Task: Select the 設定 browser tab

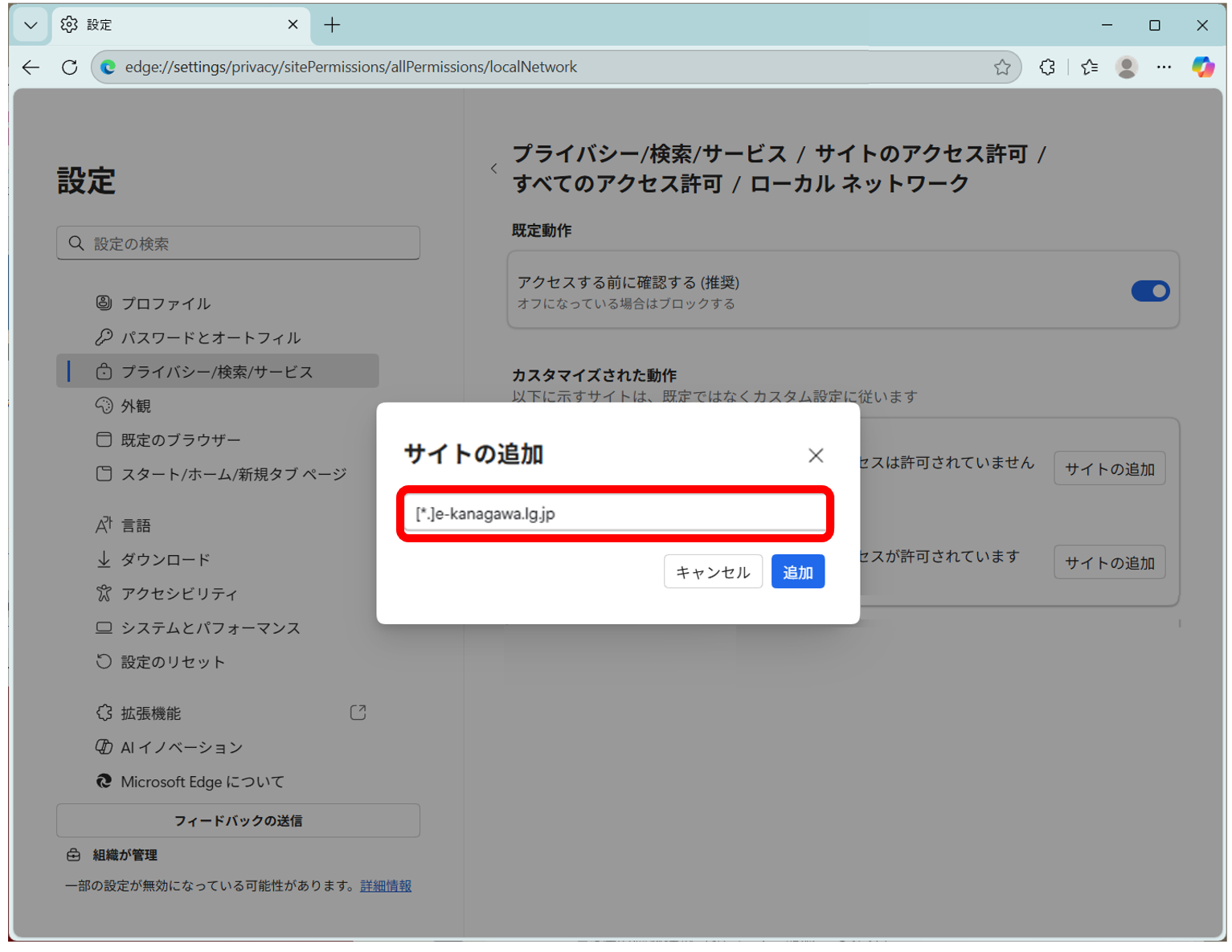Action: pyautogui.click(x=181, y=25)
